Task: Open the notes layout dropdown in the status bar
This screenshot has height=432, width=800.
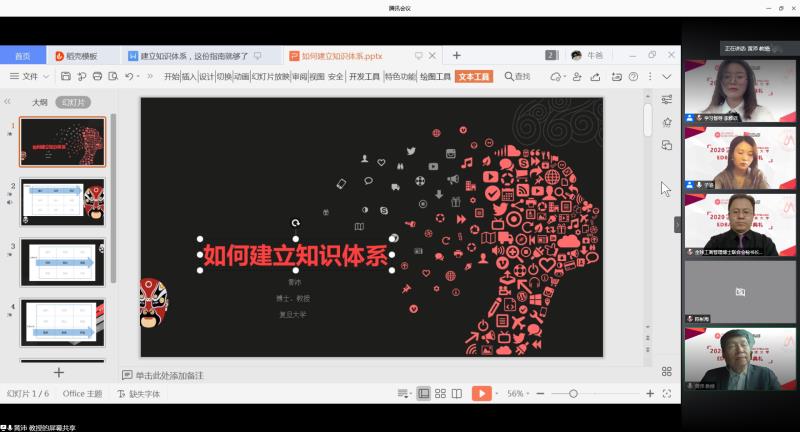Action: 404,393
